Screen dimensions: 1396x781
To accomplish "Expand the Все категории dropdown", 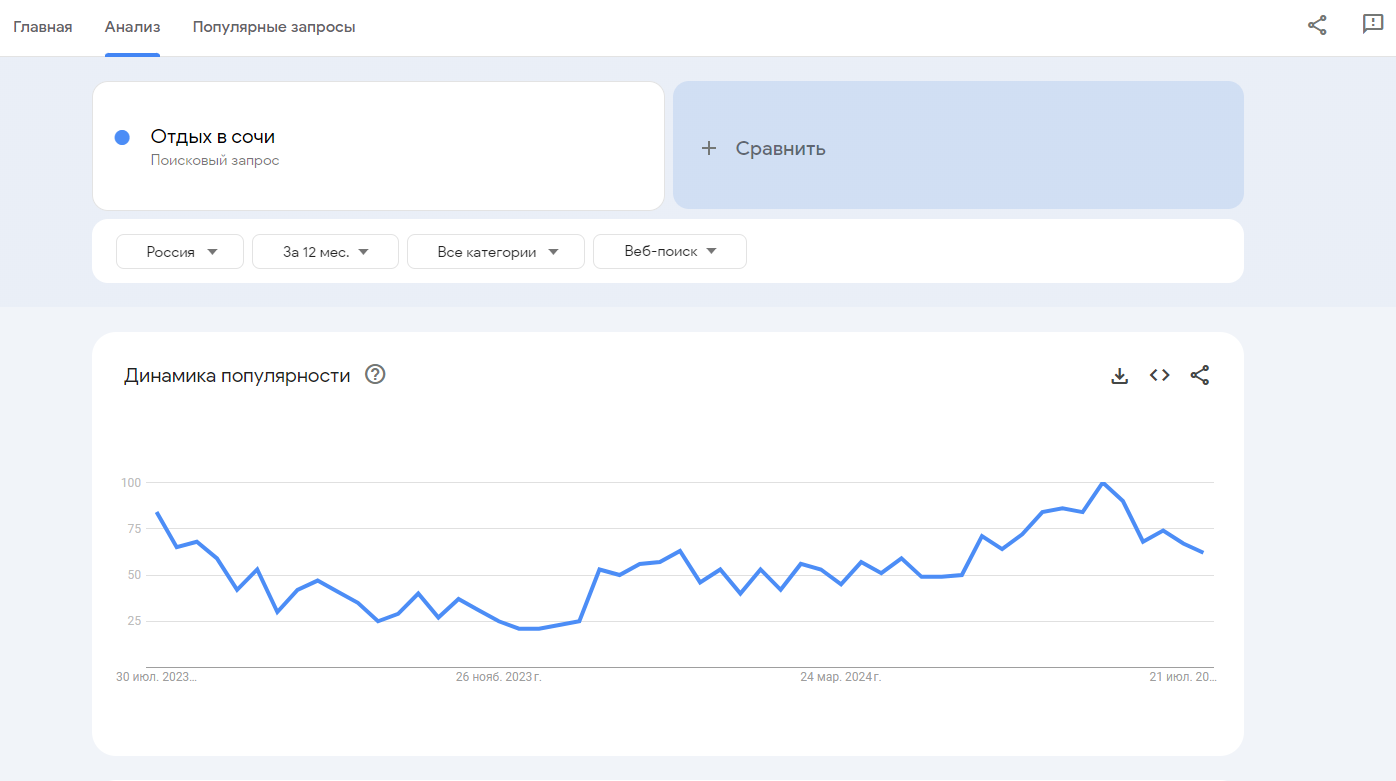I will pos(496,252).
